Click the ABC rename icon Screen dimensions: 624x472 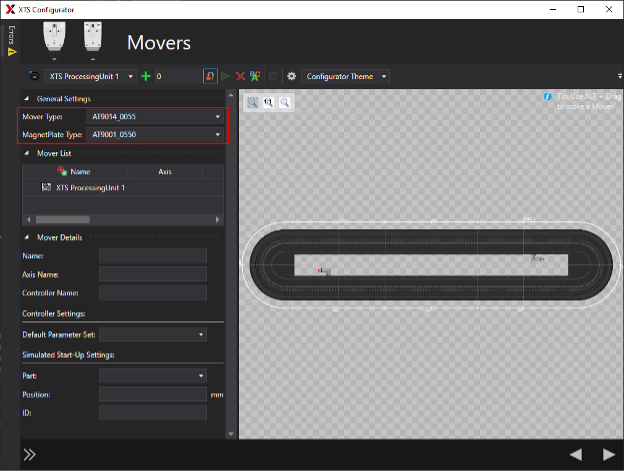pos(255,76)
